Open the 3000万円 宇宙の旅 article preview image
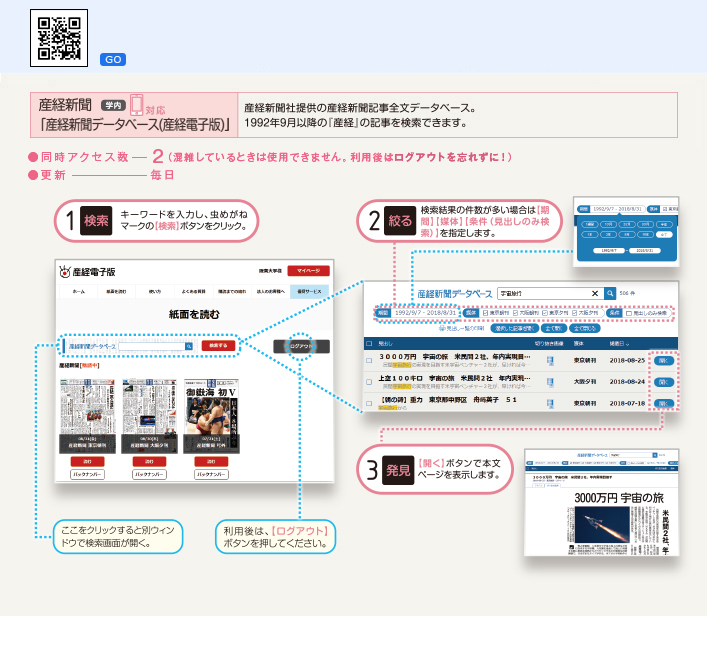Screen dimensions: 707x650 [x=601, y=502]
